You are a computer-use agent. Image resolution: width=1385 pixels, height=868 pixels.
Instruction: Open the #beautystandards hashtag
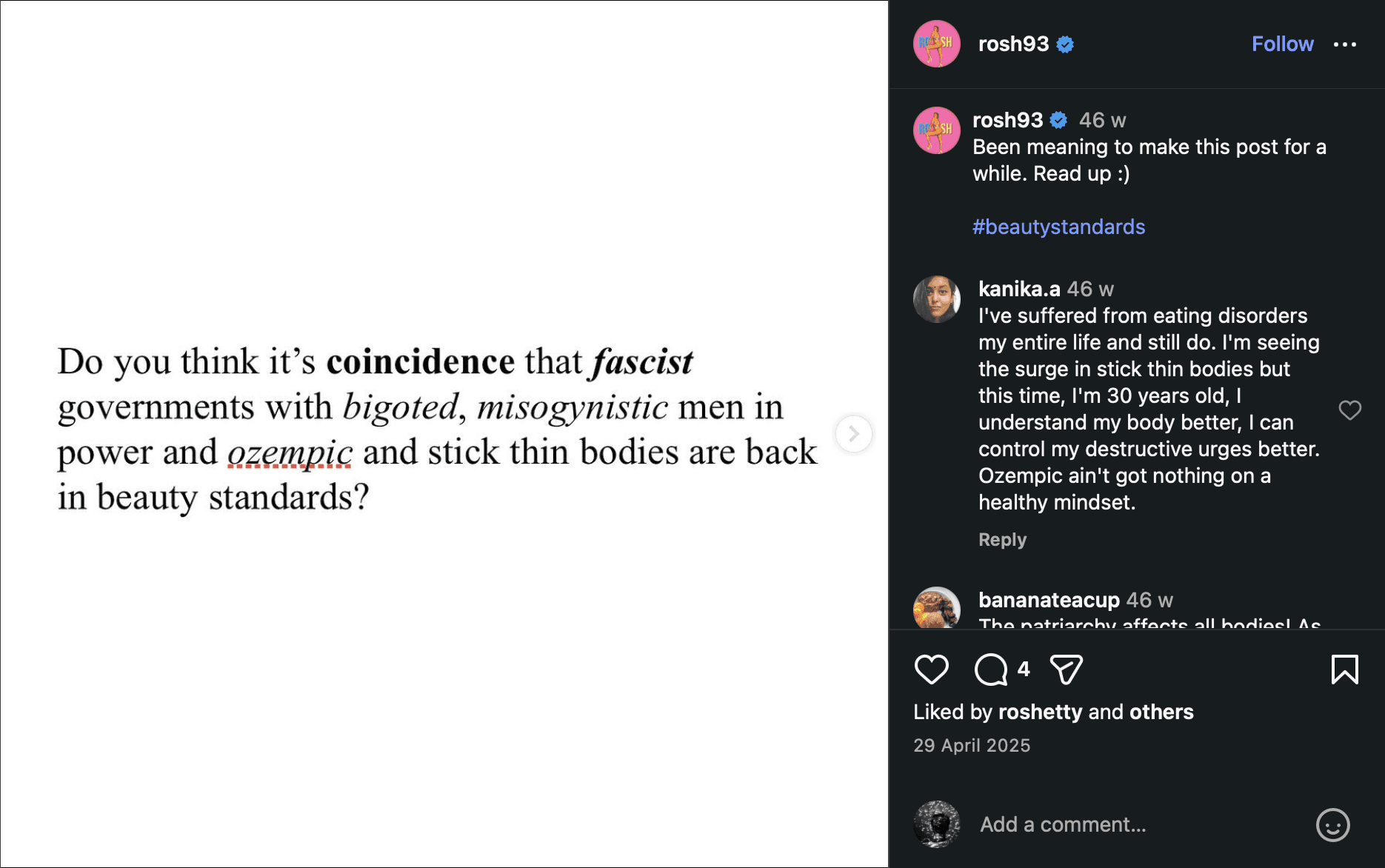click(x=1058, y=227)
